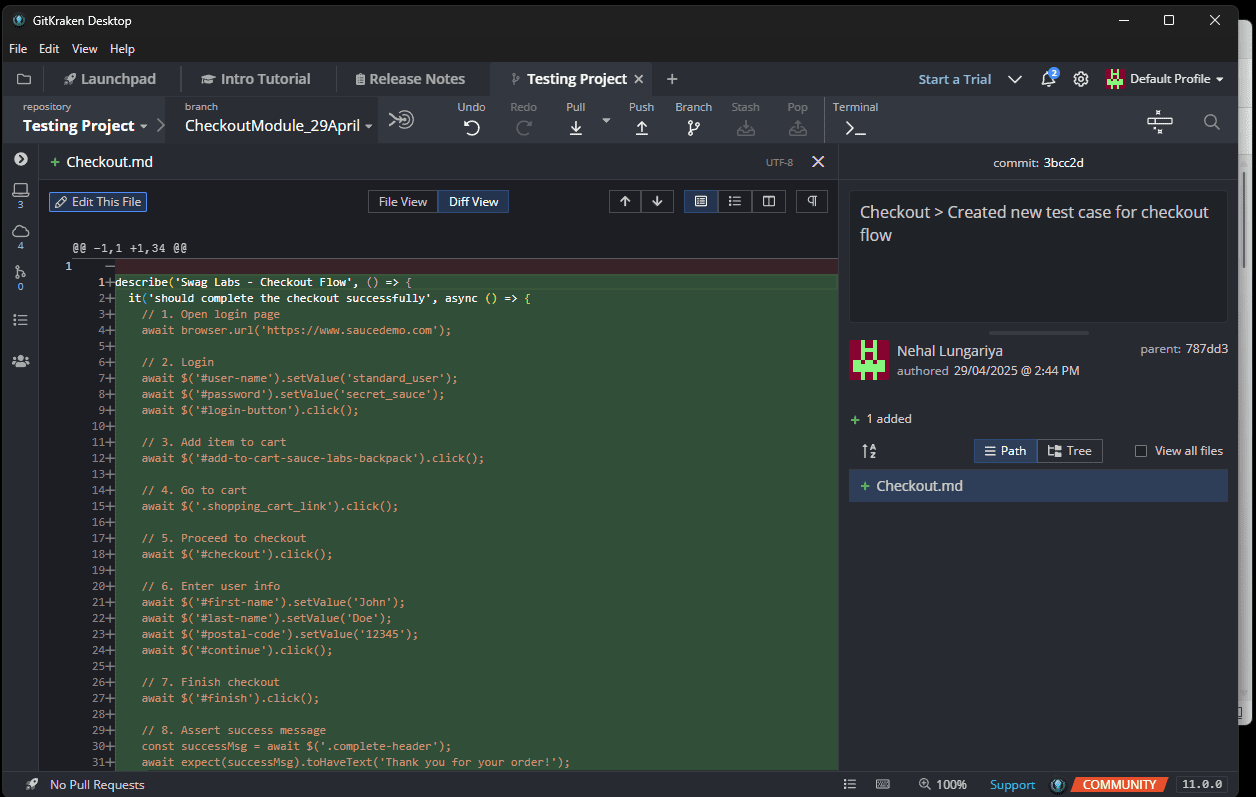Open the Preferences gear icon

point(1081,79)
